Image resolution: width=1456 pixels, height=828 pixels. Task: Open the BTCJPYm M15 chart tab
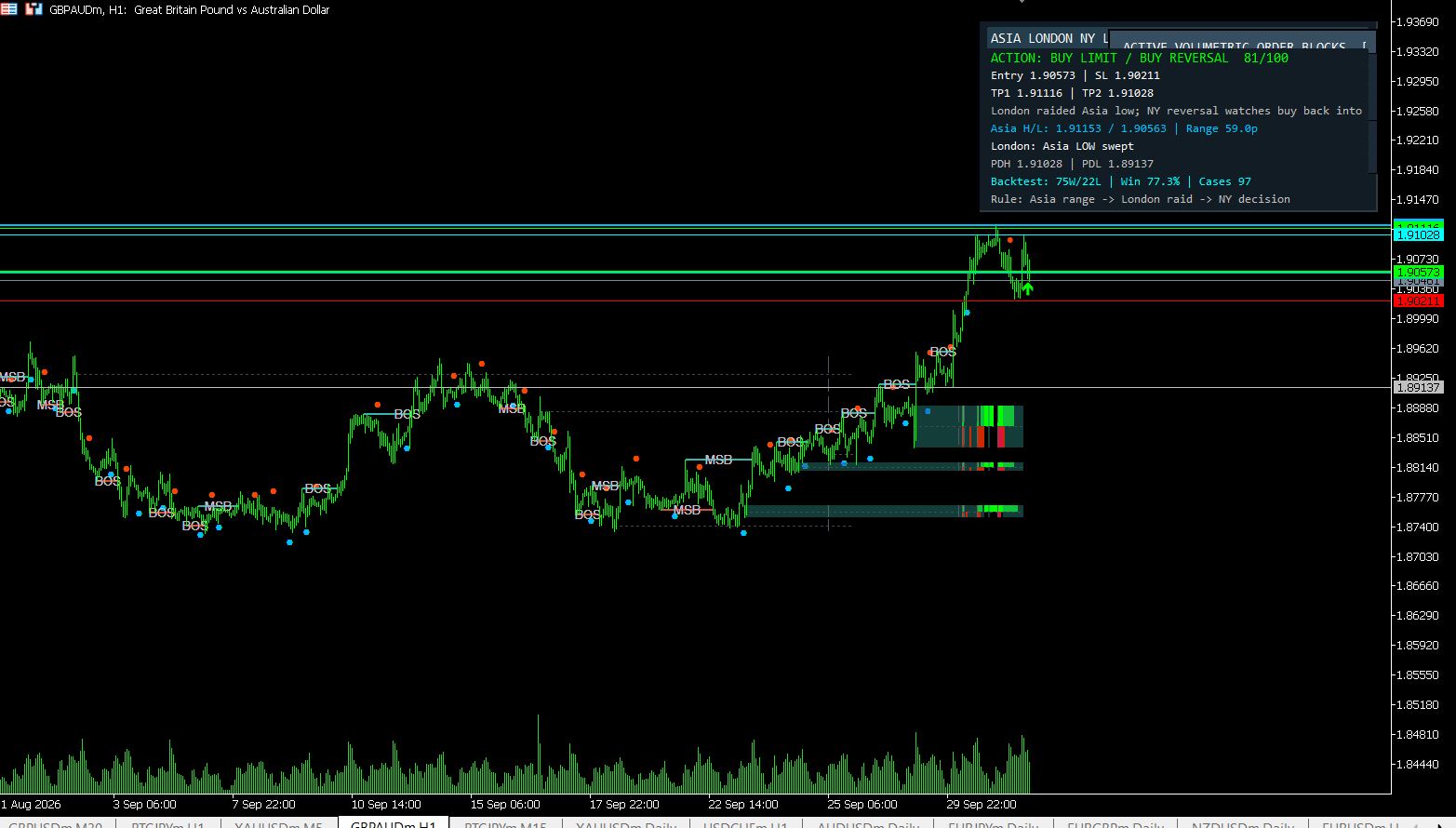505,824
